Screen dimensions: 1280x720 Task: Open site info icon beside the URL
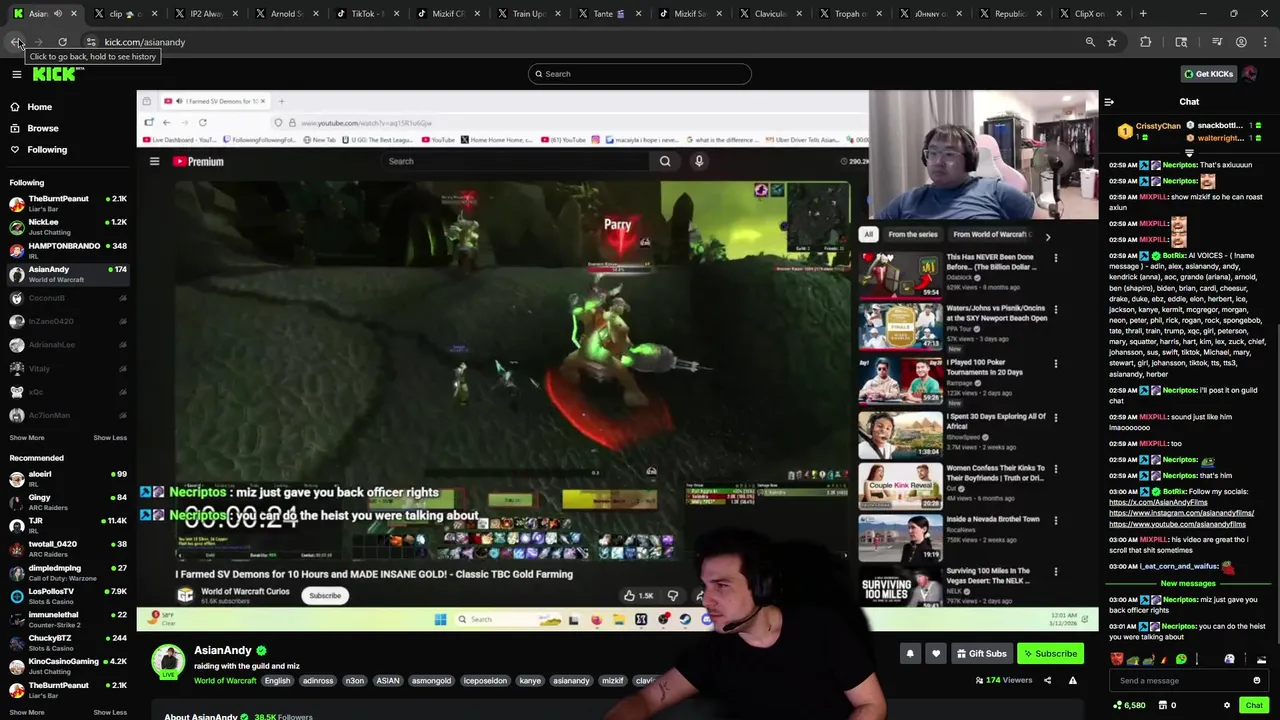point(91,42)
